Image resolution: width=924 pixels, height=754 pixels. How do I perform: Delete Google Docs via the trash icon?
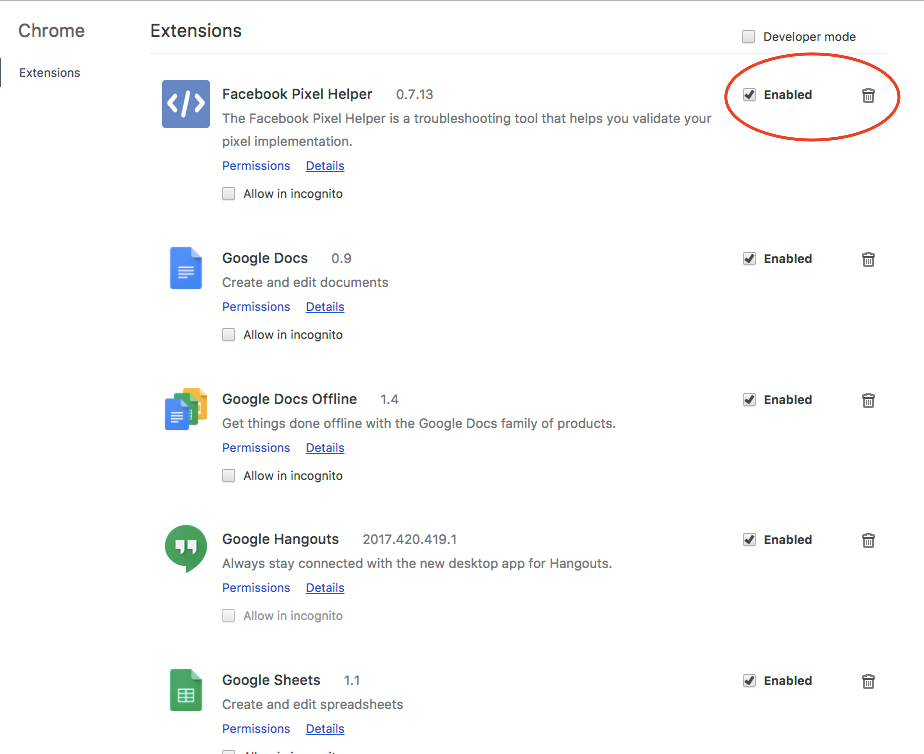tap(868, 258)
